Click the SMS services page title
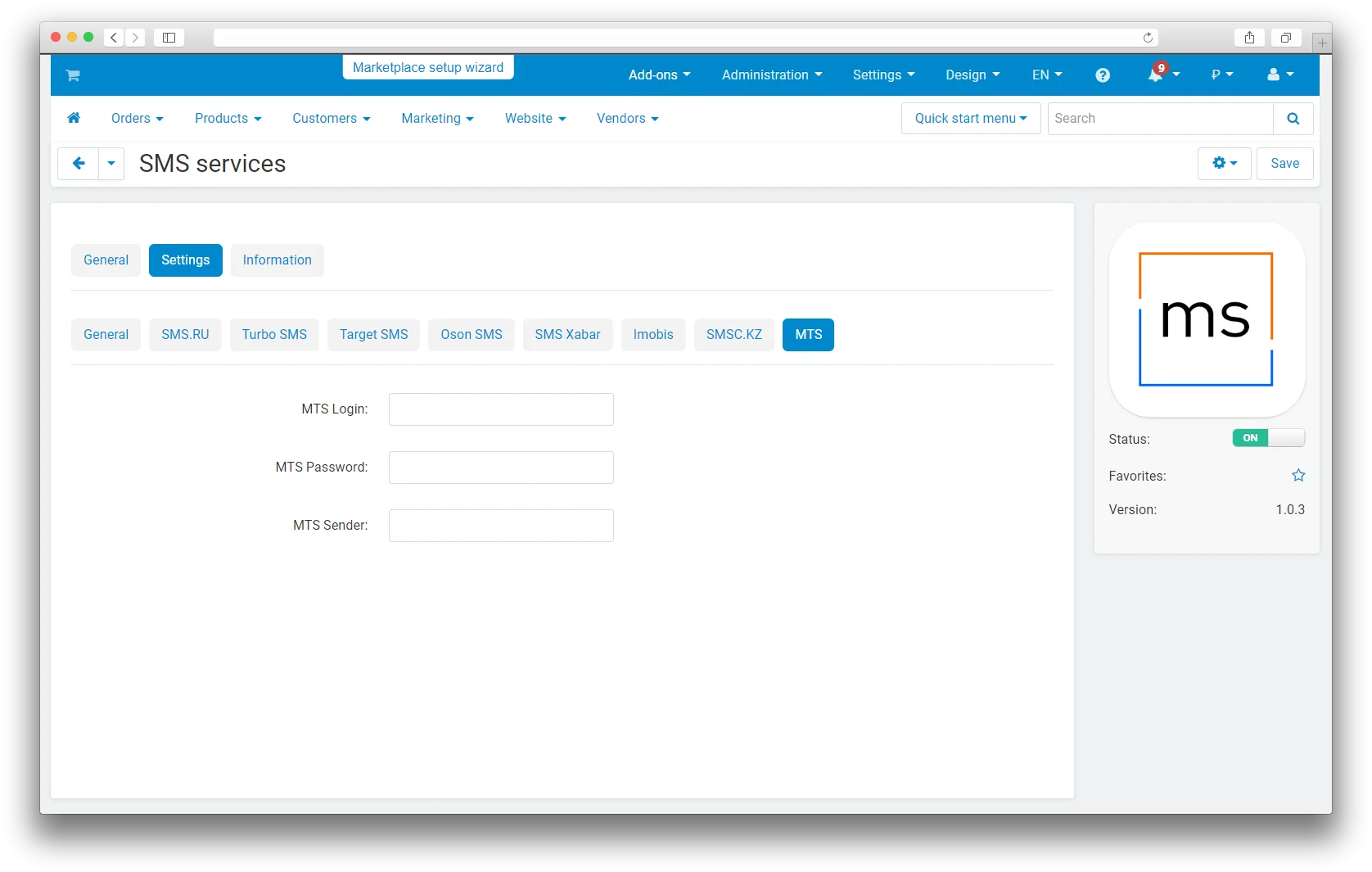This screenshot has width=1372, height=872. coord(213,164)
